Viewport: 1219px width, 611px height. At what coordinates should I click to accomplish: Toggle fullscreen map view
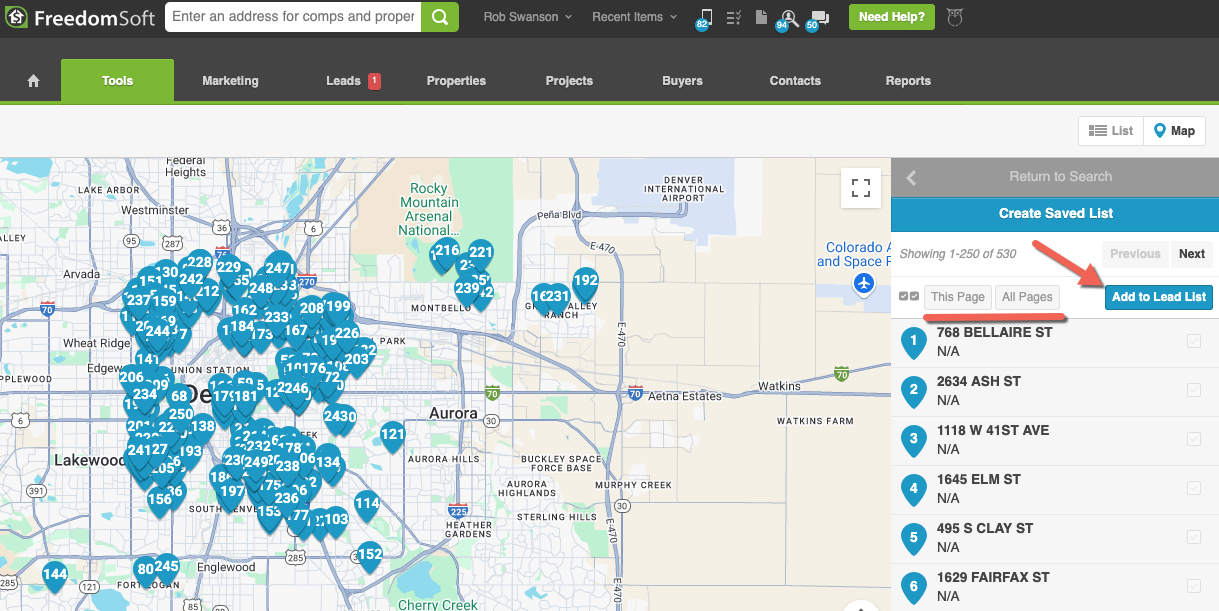tap(861, 188)
